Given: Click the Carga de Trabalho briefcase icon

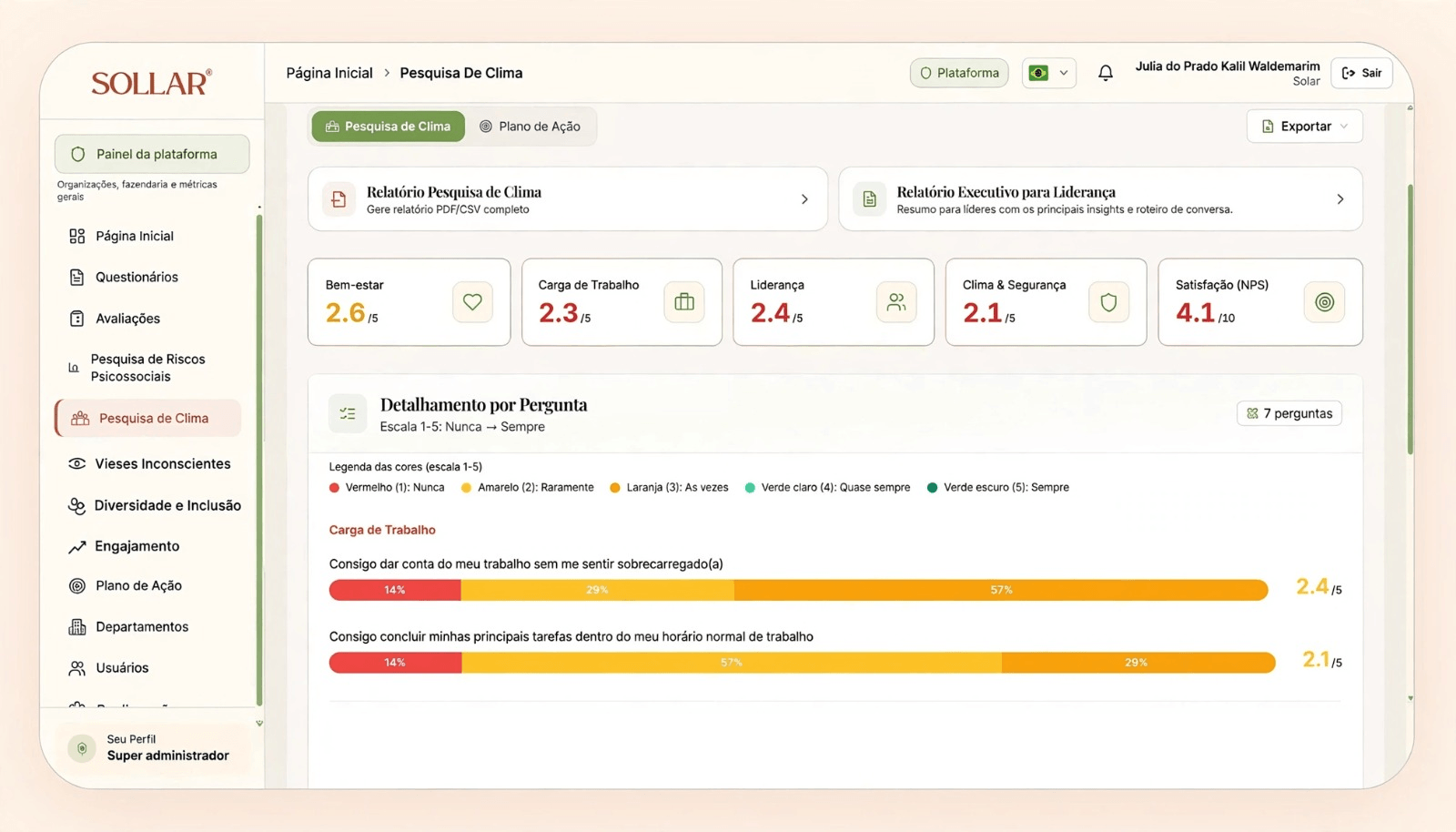Looking at the screenshot, I should point(684,302).
